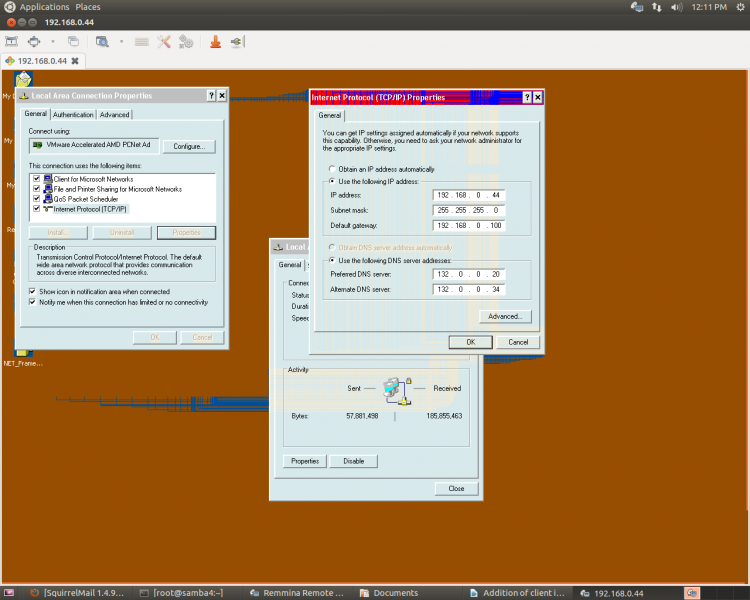Click the Subnet mask field
Image resolution: width=750 pixels, height=600 pixels.
tap(469, 210)
